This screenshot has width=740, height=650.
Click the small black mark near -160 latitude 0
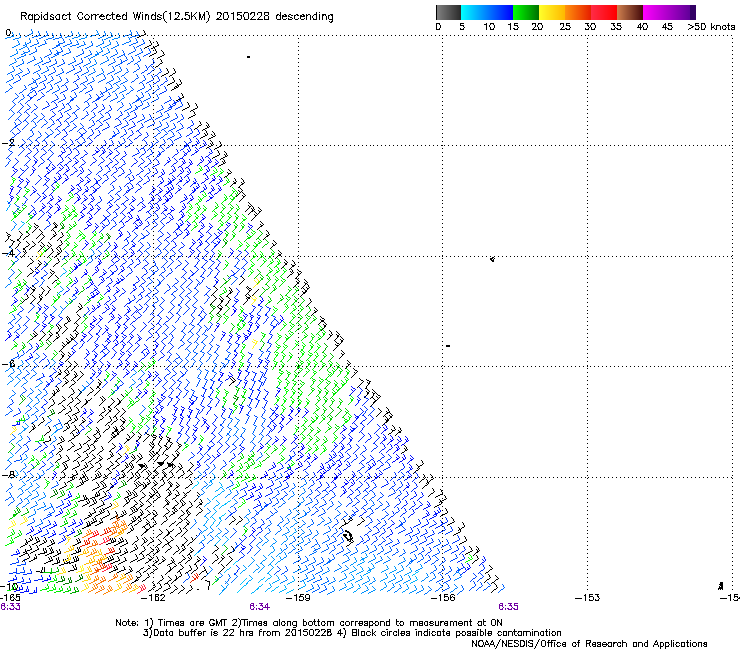click(248, 57)
